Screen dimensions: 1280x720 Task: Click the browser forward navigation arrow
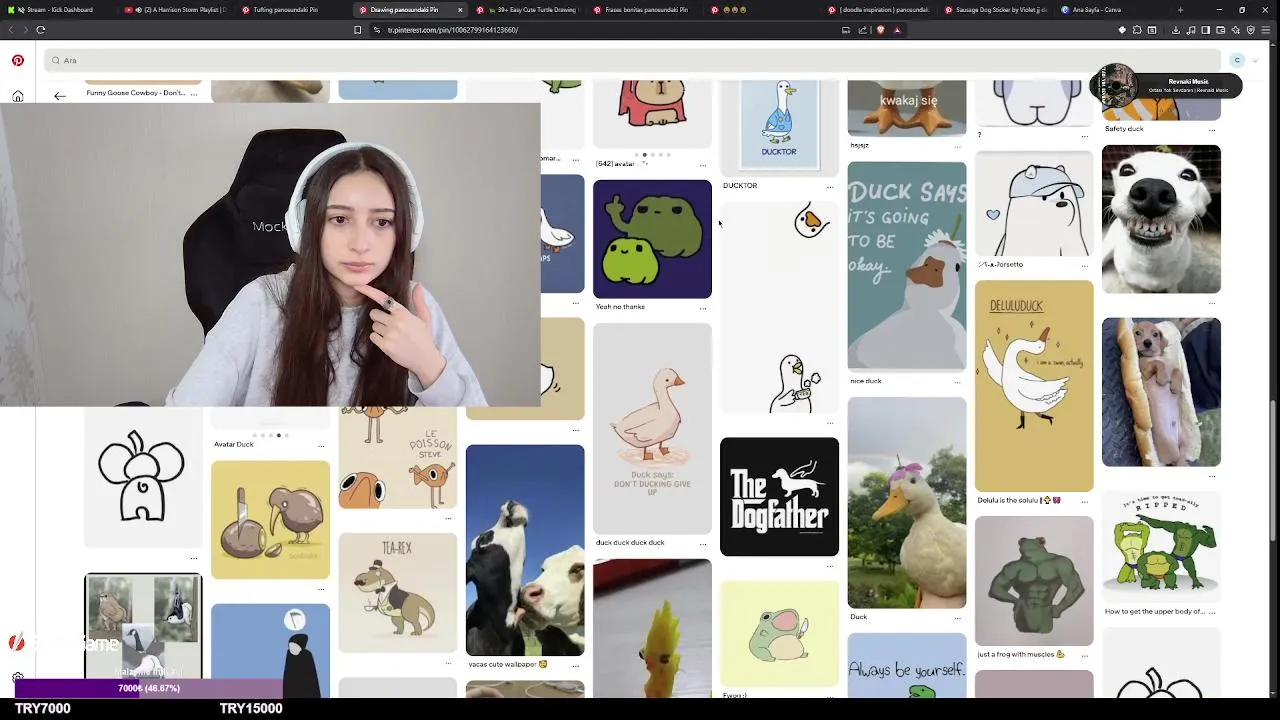click(x=26, y=30)
